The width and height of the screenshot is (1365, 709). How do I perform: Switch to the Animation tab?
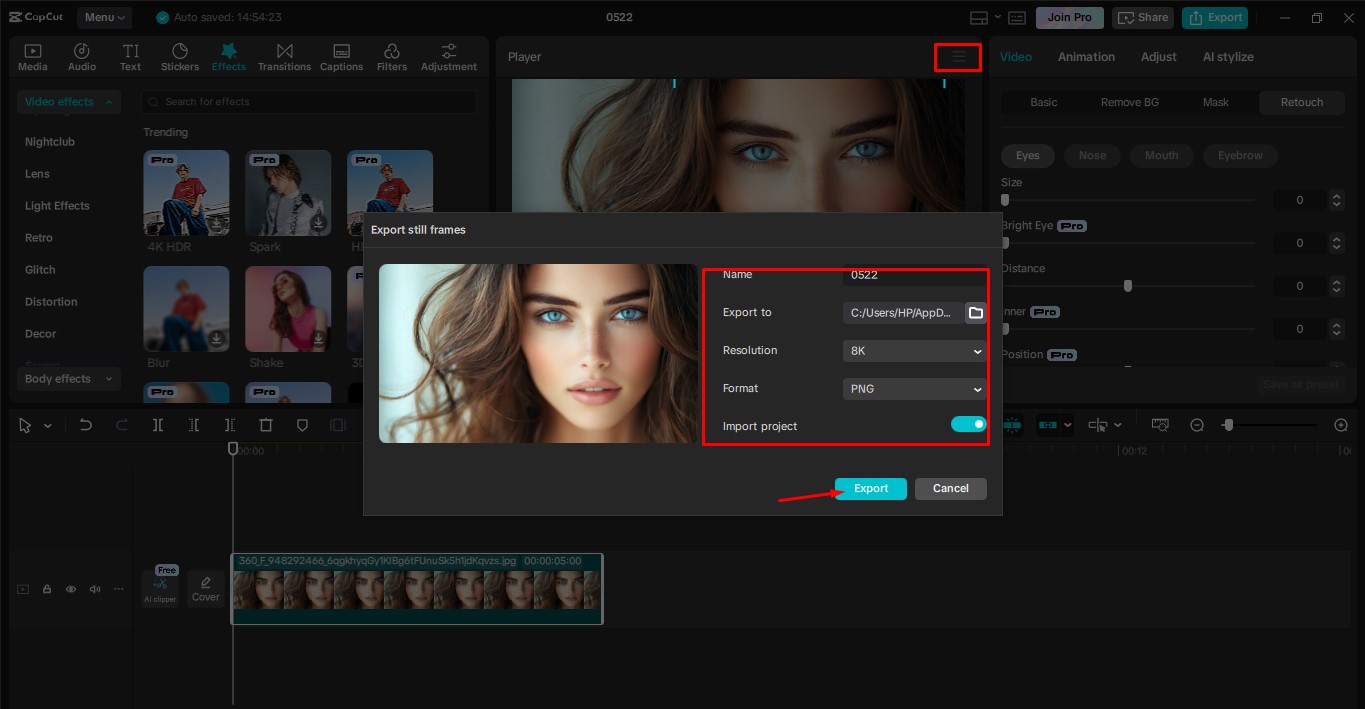(1086, 56)
